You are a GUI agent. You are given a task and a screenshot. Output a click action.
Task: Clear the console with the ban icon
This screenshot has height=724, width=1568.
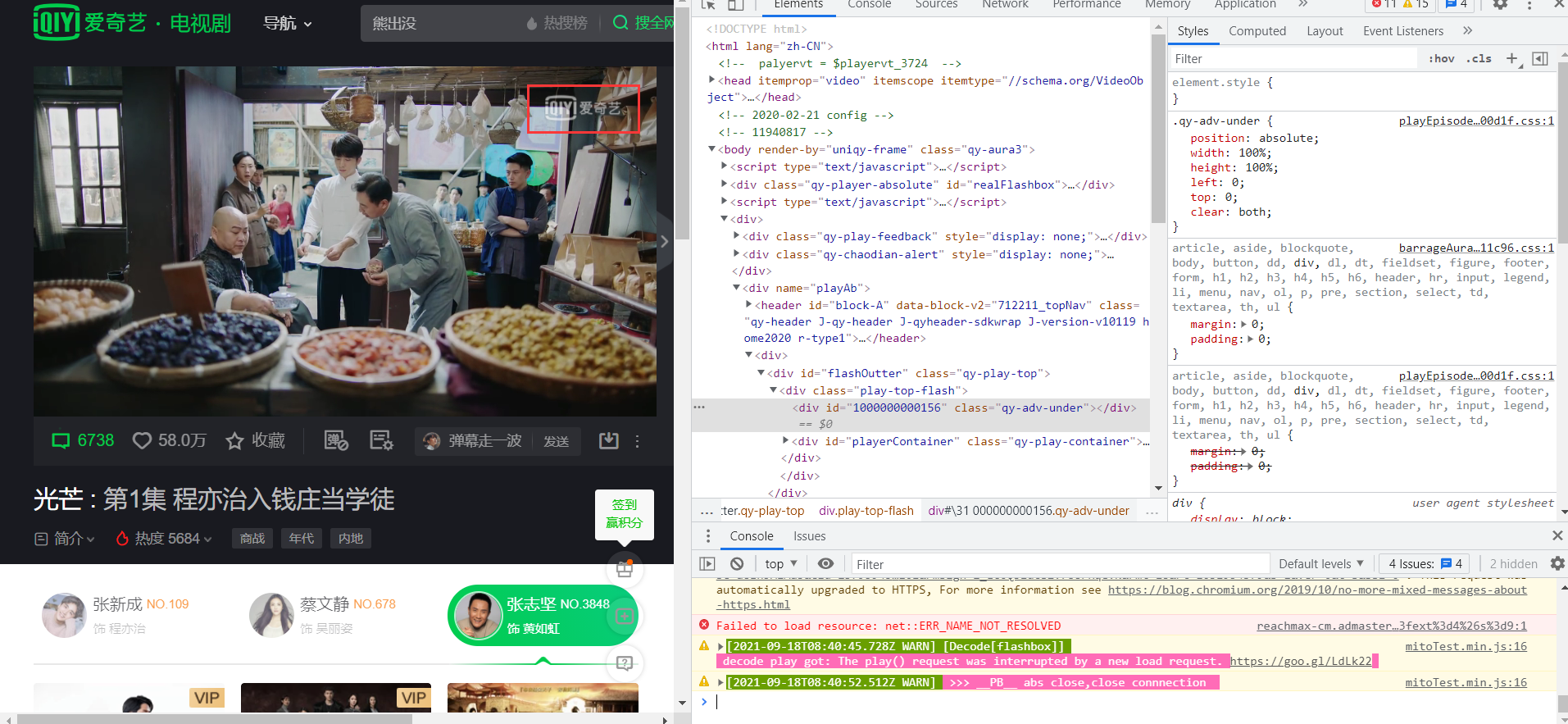pyautogui.click(x=737, y=564)
